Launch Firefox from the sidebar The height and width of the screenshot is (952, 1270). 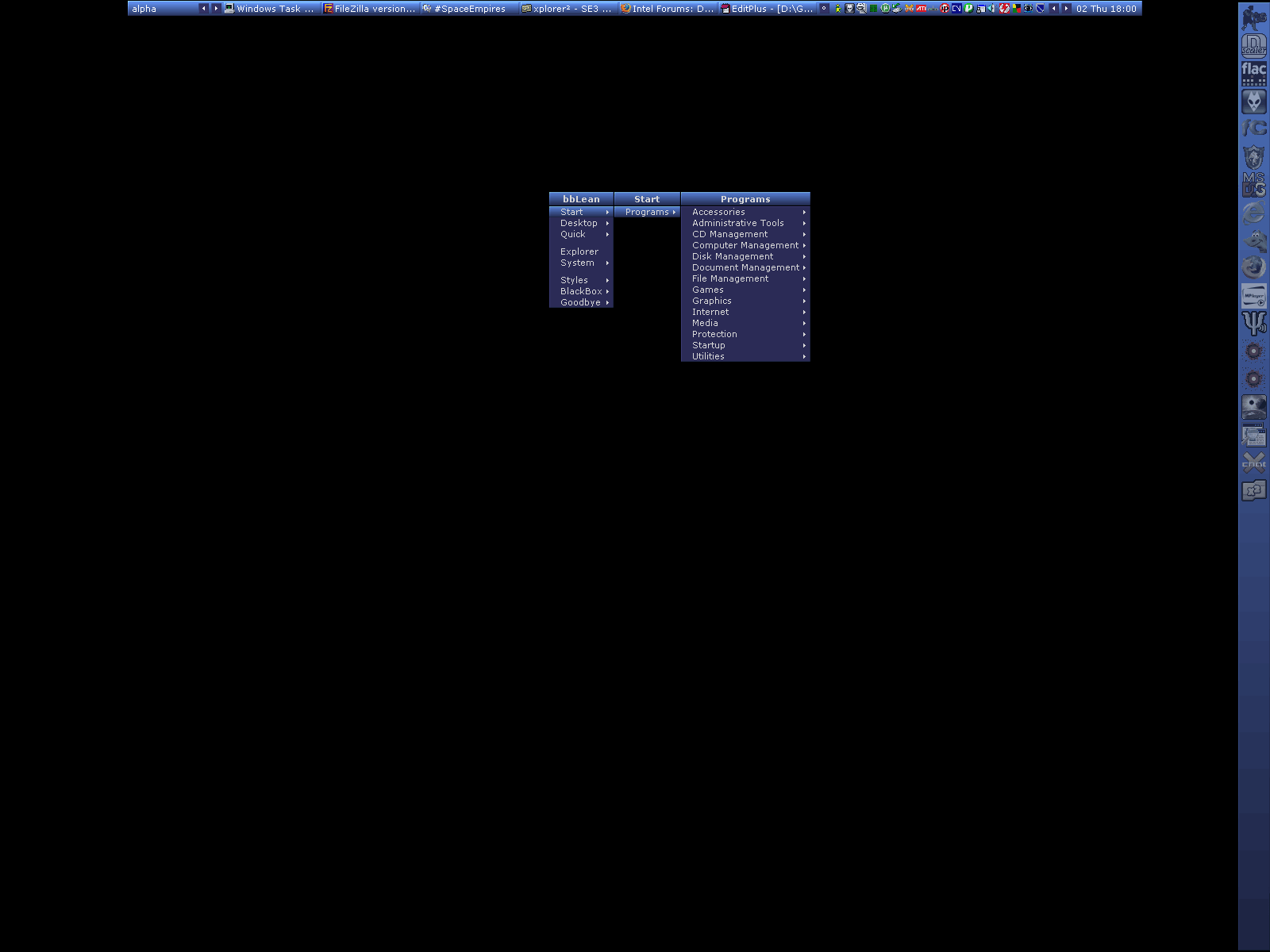pos(1253,267)
